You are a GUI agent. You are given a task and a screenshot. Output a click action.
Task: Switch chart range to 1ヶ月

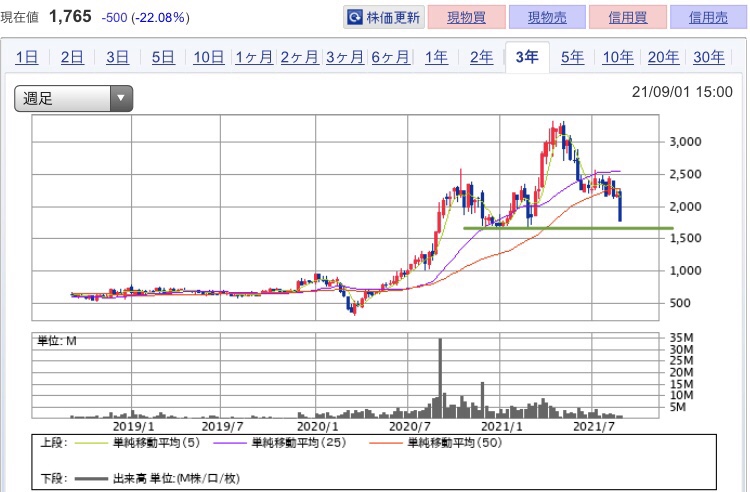tap(254, 57)
